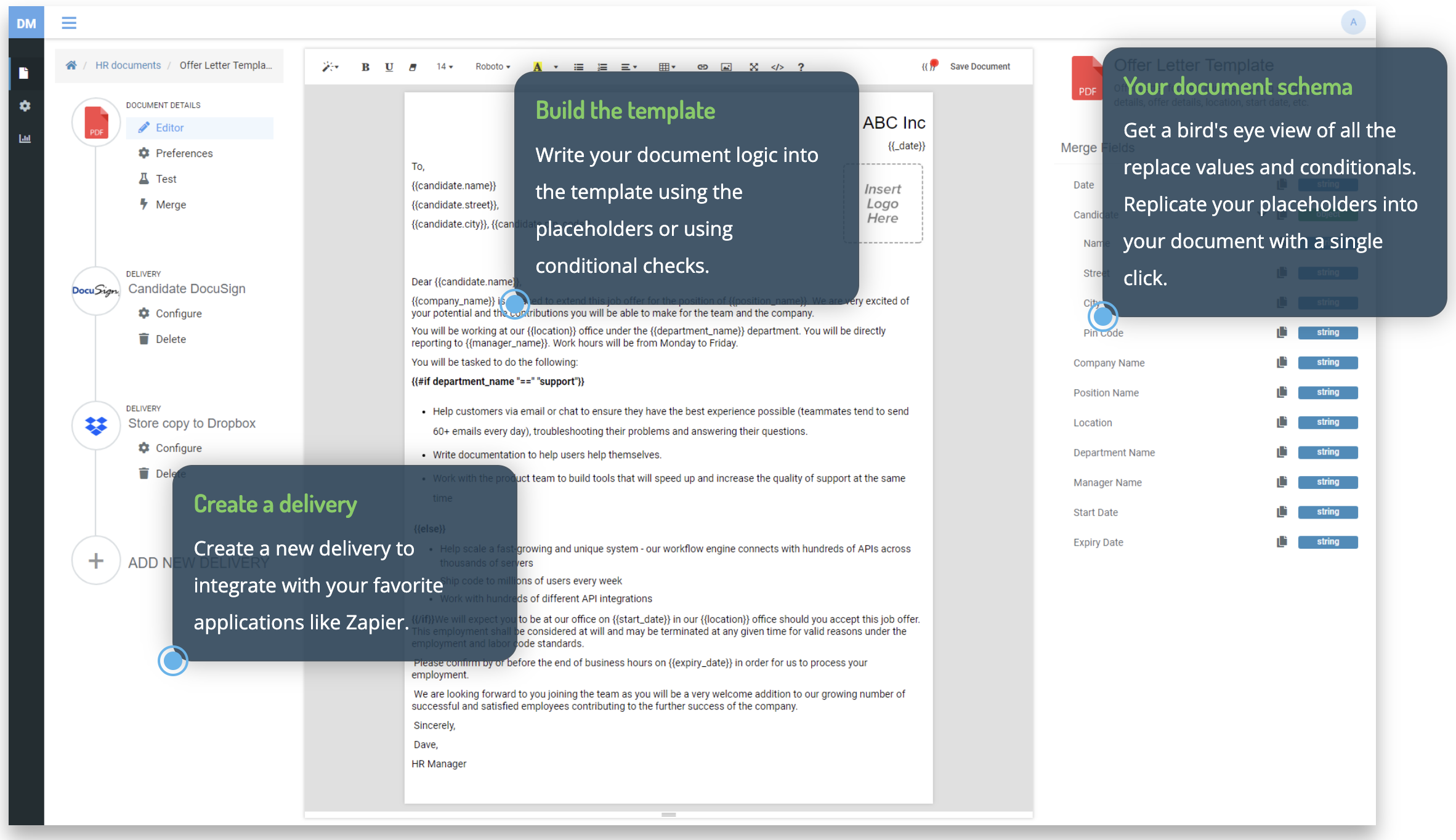Click the insert picture icon
The height and width of the screenshot is (840, 1456).
(x=726, y=67)
